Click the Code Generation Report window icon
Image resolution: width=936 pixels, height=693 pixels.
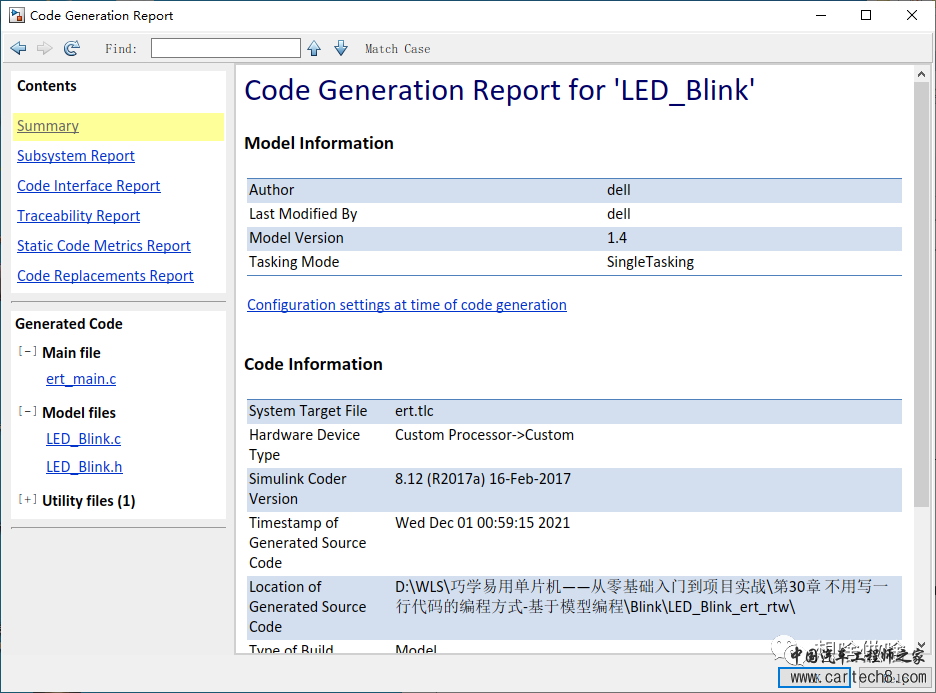tap(17, 16)
